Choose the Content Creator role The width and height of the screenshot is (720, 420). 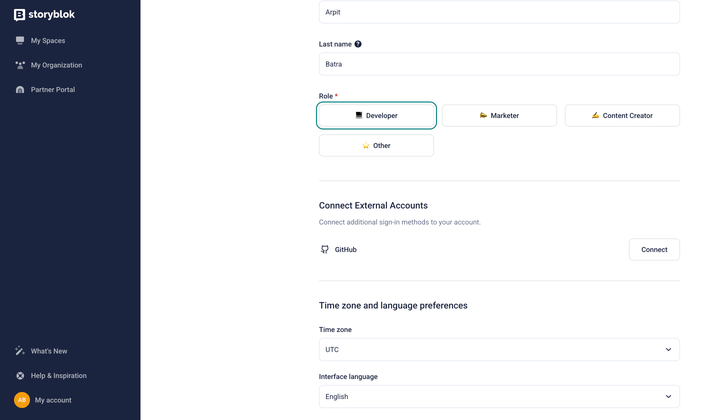(x=622, y=116)
